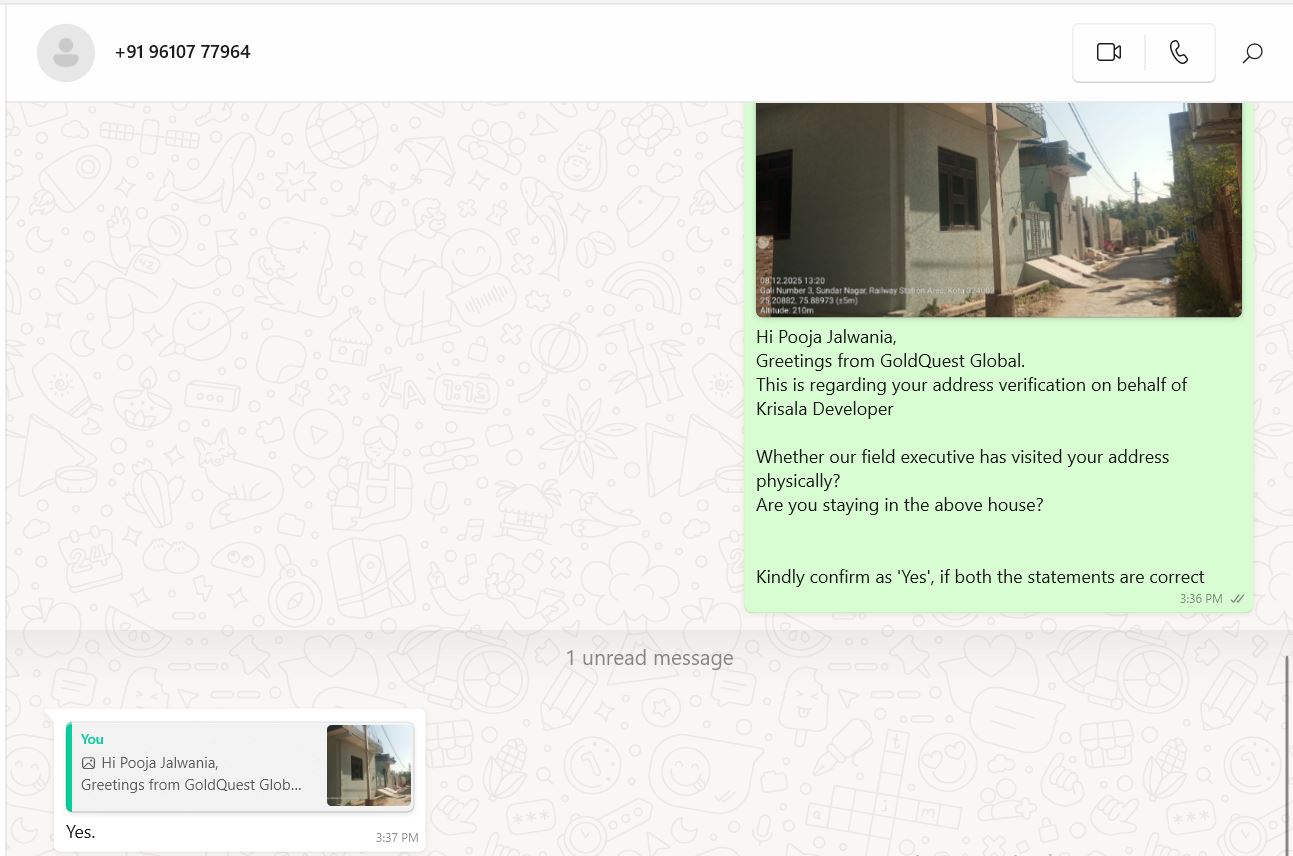The width and height of the screenshot is (1293, 856).
Task: Click the contact's profile avatar
Action: click(x=66, y=53)
